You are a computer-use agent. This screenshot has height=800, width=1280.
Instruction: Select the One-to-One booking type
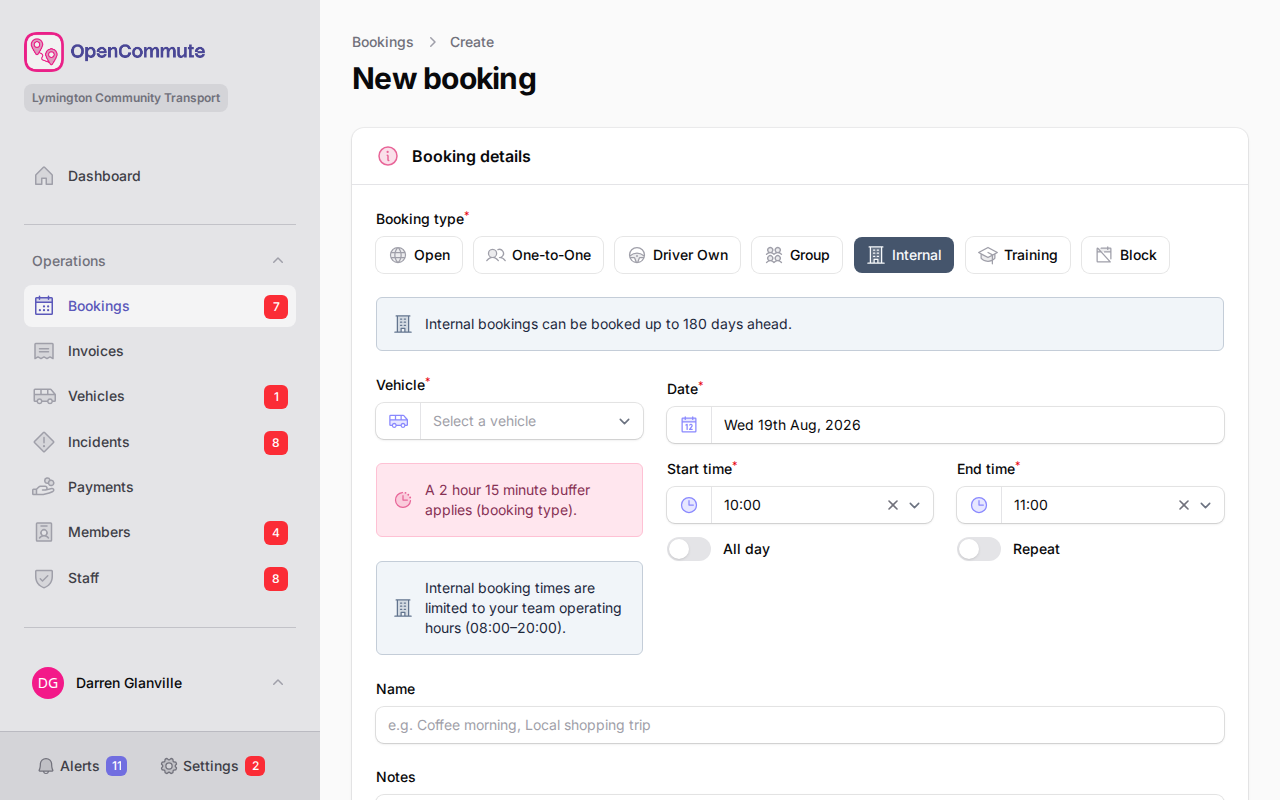[x=538, y=255]
